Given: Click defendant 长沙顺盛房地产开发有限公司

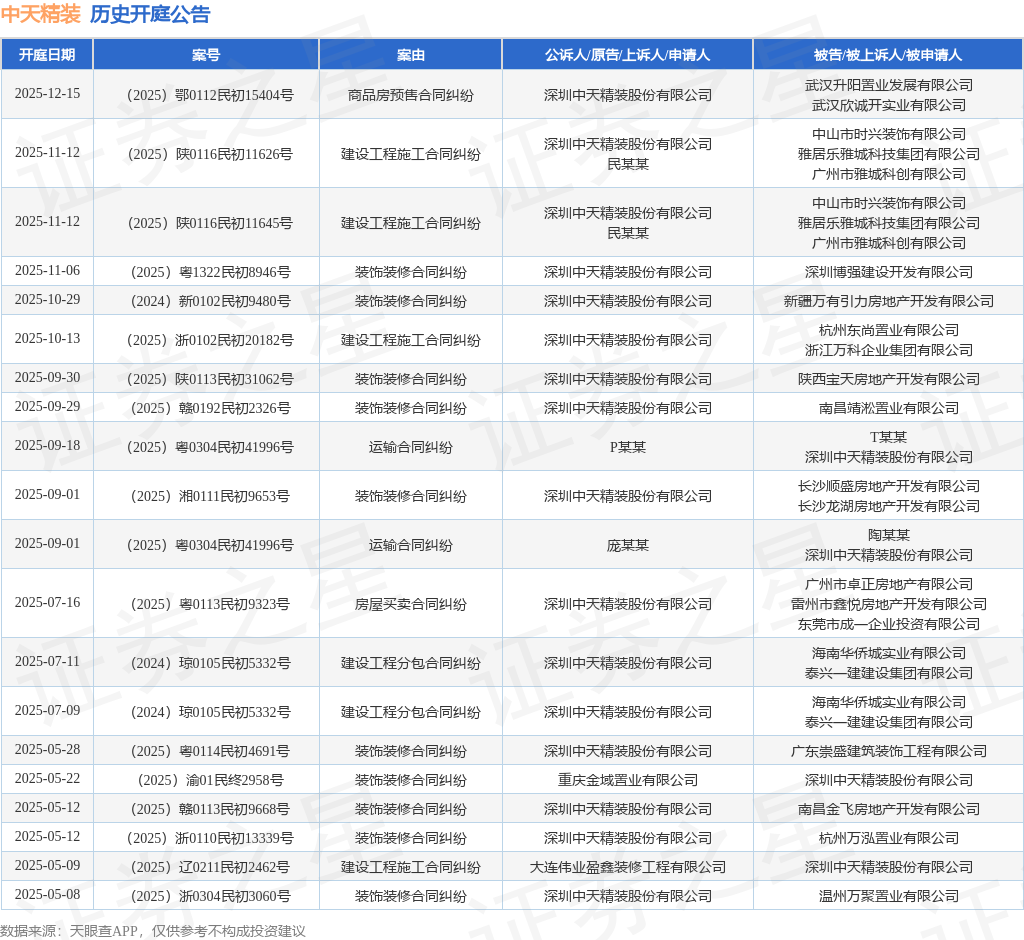Looking at the screenshot, I should [x=889, y=486].
